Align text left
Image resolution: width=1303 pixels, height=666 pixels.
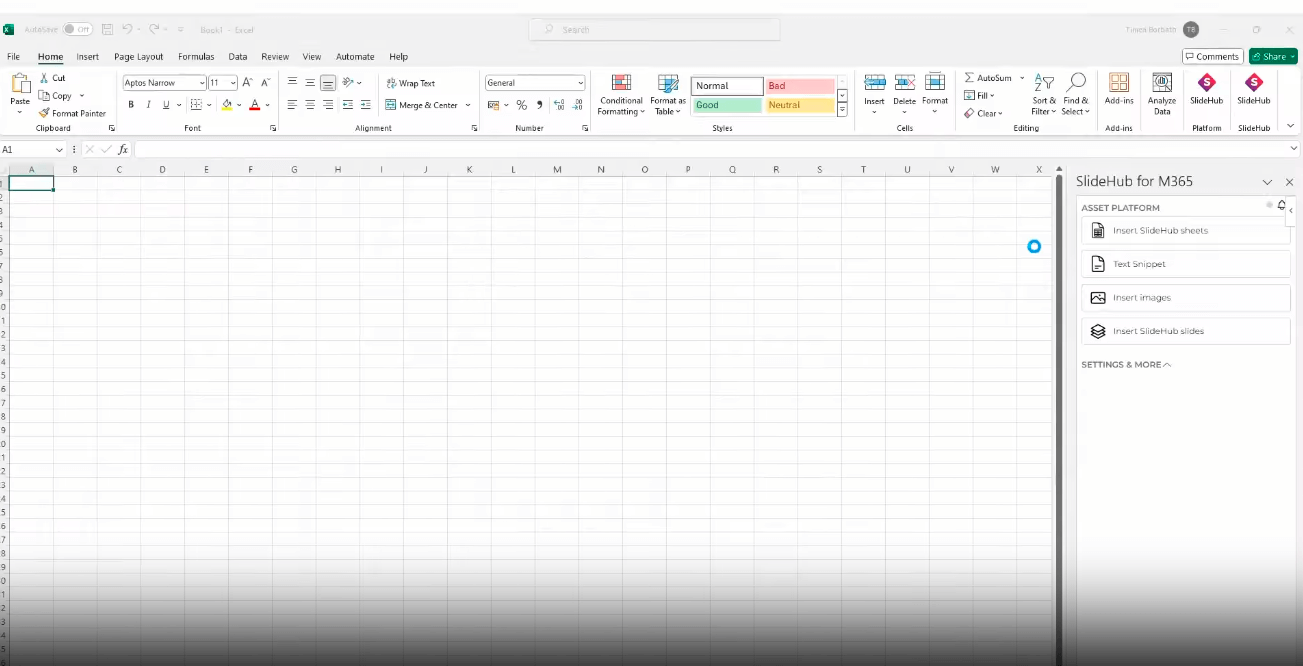click(292, 105)
